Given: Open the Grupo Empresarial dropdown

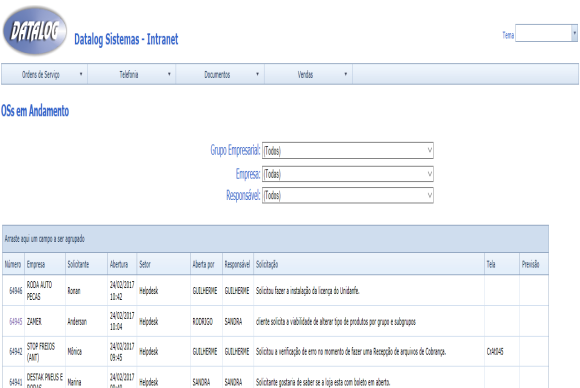Looking at the screenshot, I should [348, 151].
